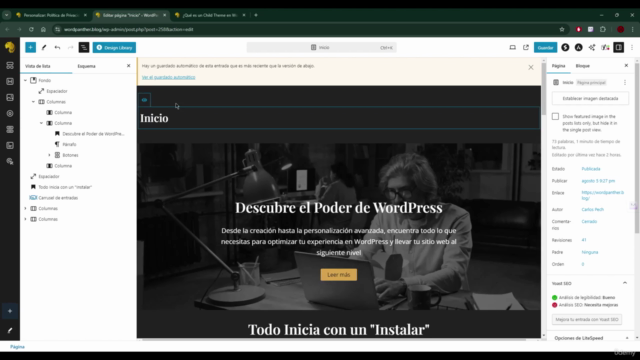Switch to the Vista de lista tab

point(38,66)
